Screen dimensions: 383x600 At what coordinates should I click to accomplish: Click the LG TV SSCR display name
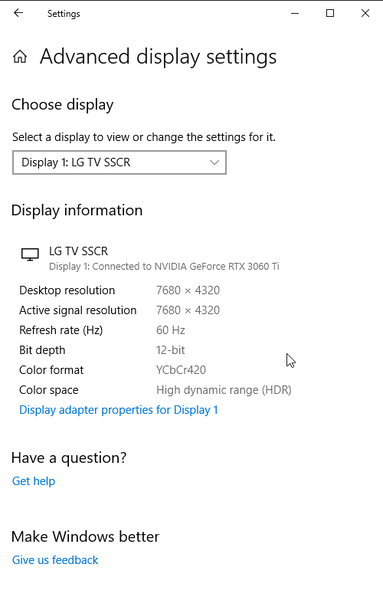[x=78, y=251]
